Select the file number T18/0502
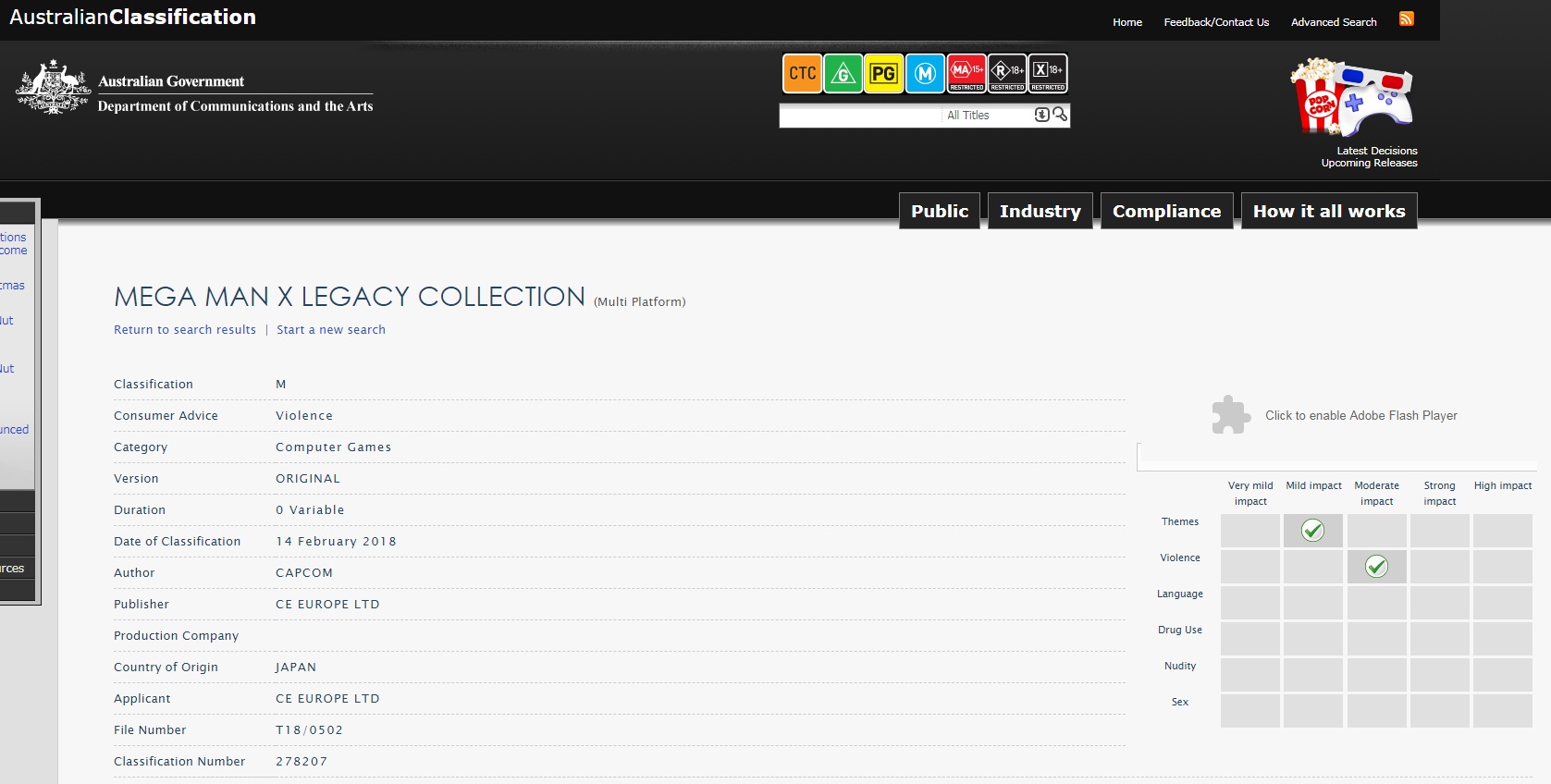 point(309,730)
